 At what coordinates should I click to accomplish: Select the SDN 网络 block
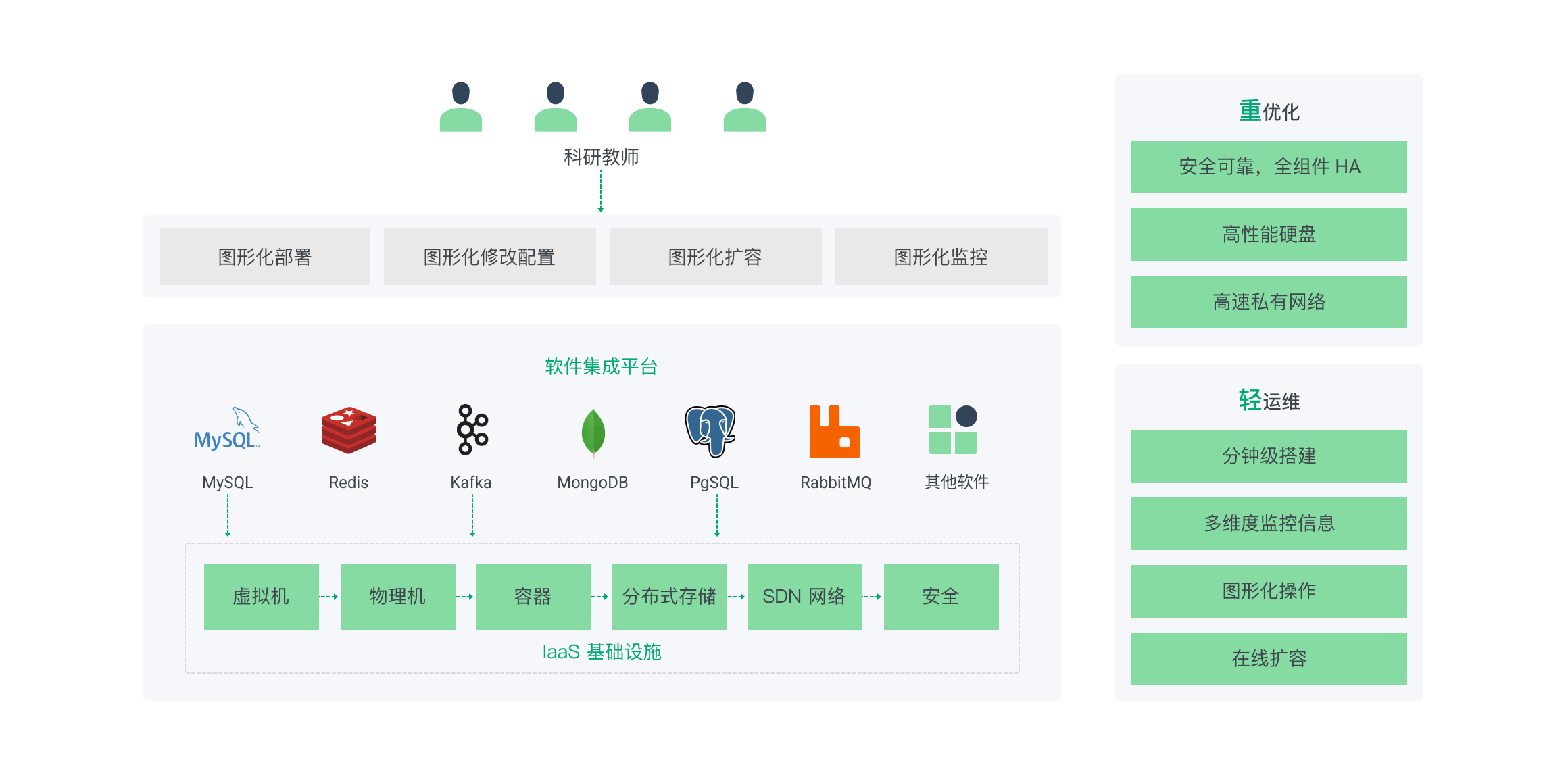[805, 597]
